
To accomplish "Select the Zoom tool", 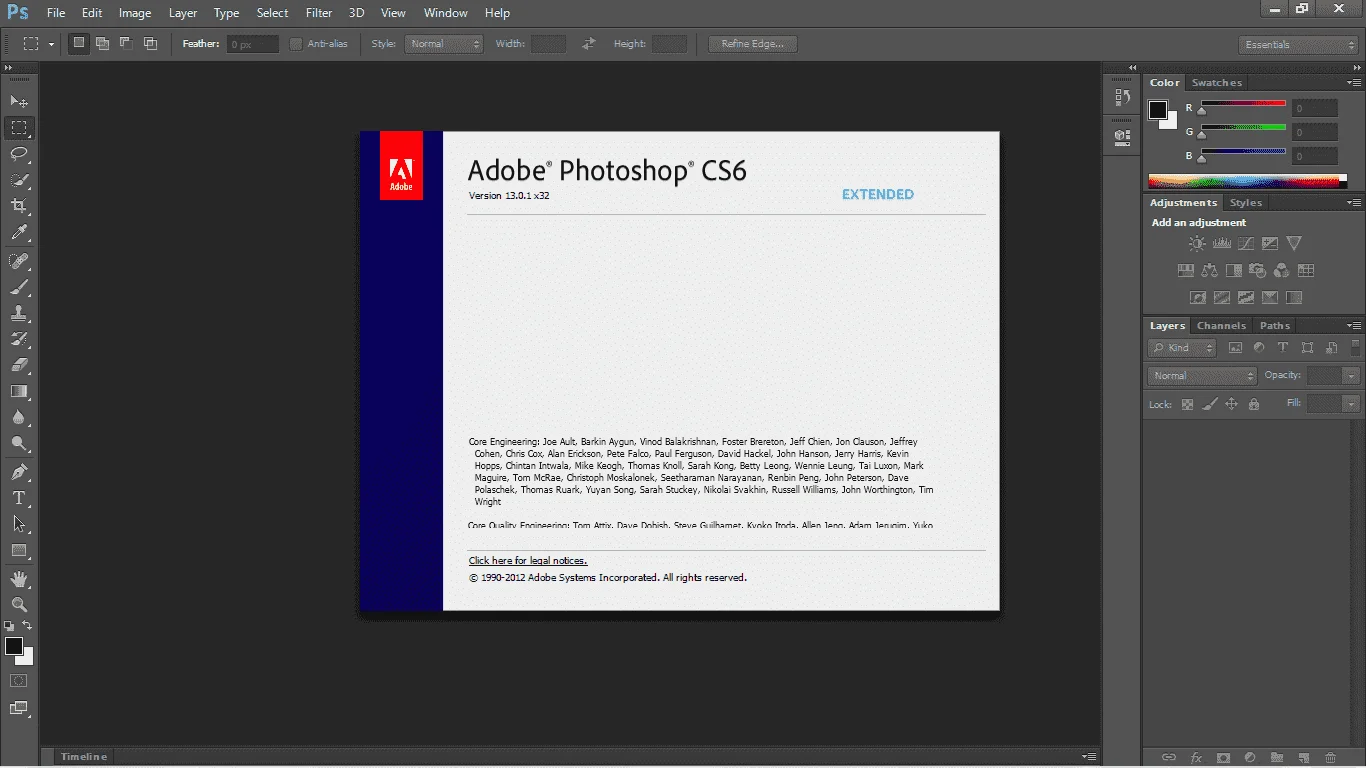I will click(x=19, y=605).
